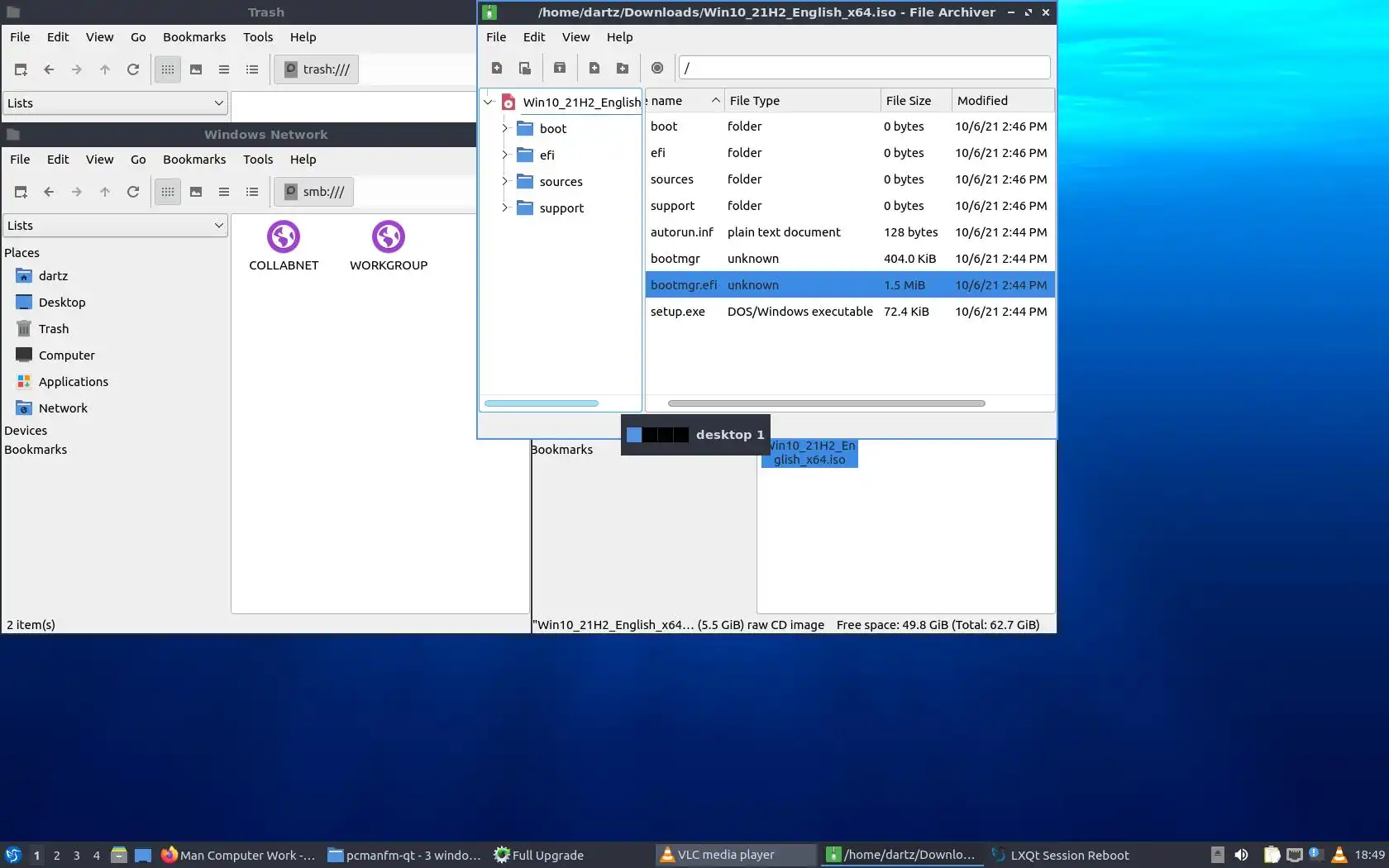The image size is (1389, 868).
Task: Select the setup.exe row in the archive list
Action: click(x=850, y=312)
